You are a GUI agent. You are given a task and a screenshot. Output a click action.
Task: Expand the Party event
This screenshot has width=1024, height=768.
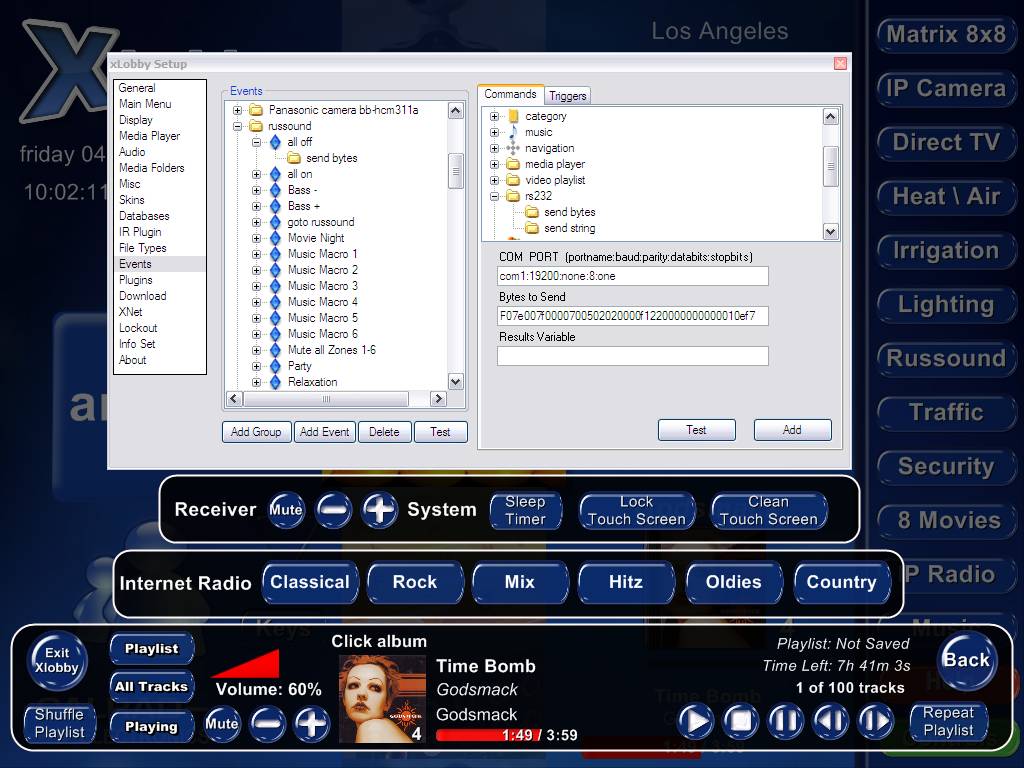tap(257, 366)
